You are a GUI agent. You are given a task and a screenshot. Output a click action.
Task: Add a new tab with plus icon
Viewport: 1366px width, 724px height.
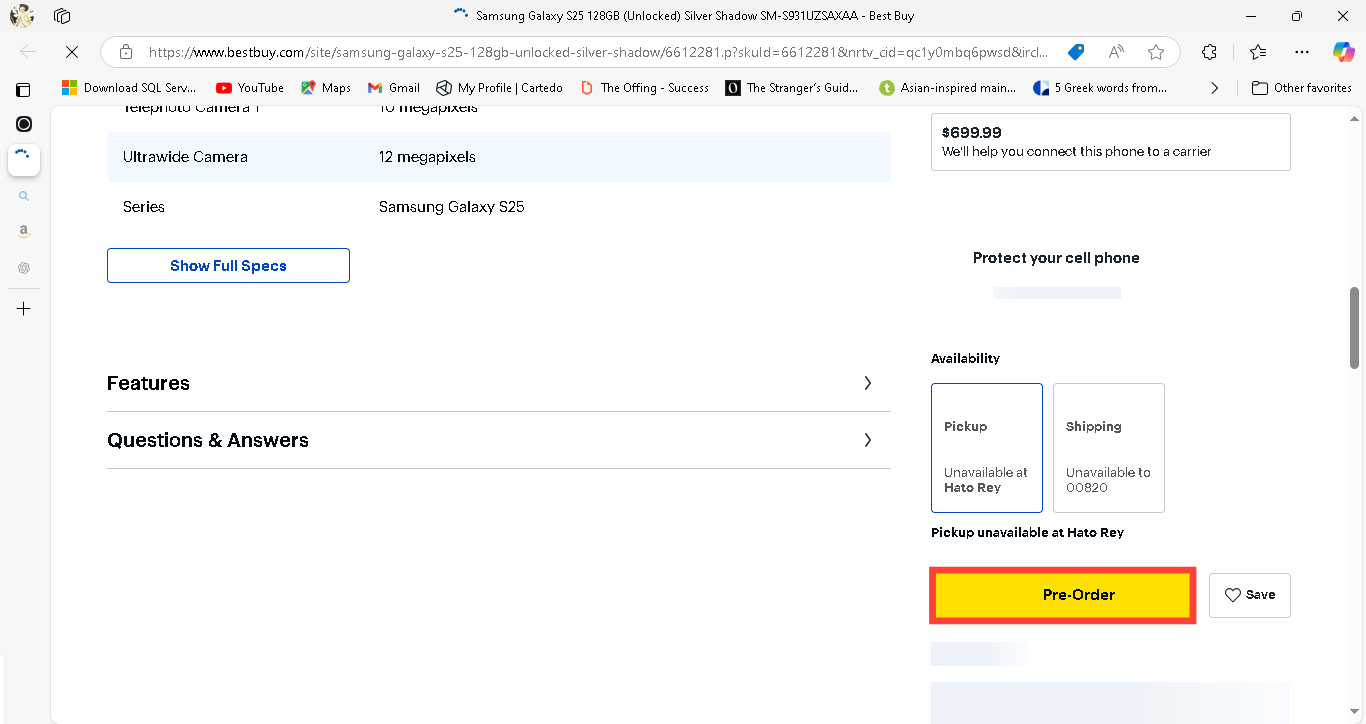[24, 309]
